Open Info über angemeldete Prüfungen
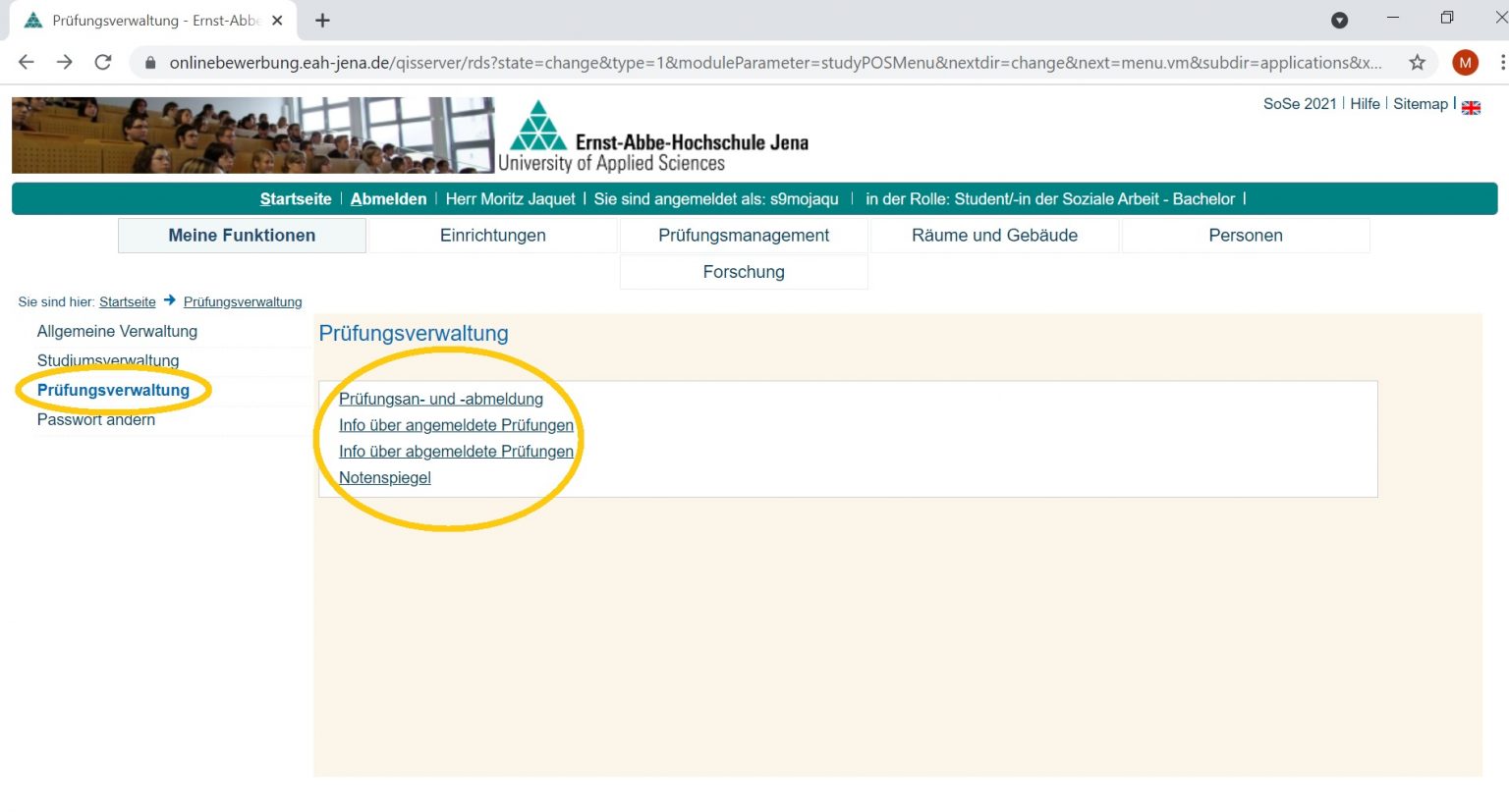The height and width of the screenshot is (812, 1509). point(456,425)
